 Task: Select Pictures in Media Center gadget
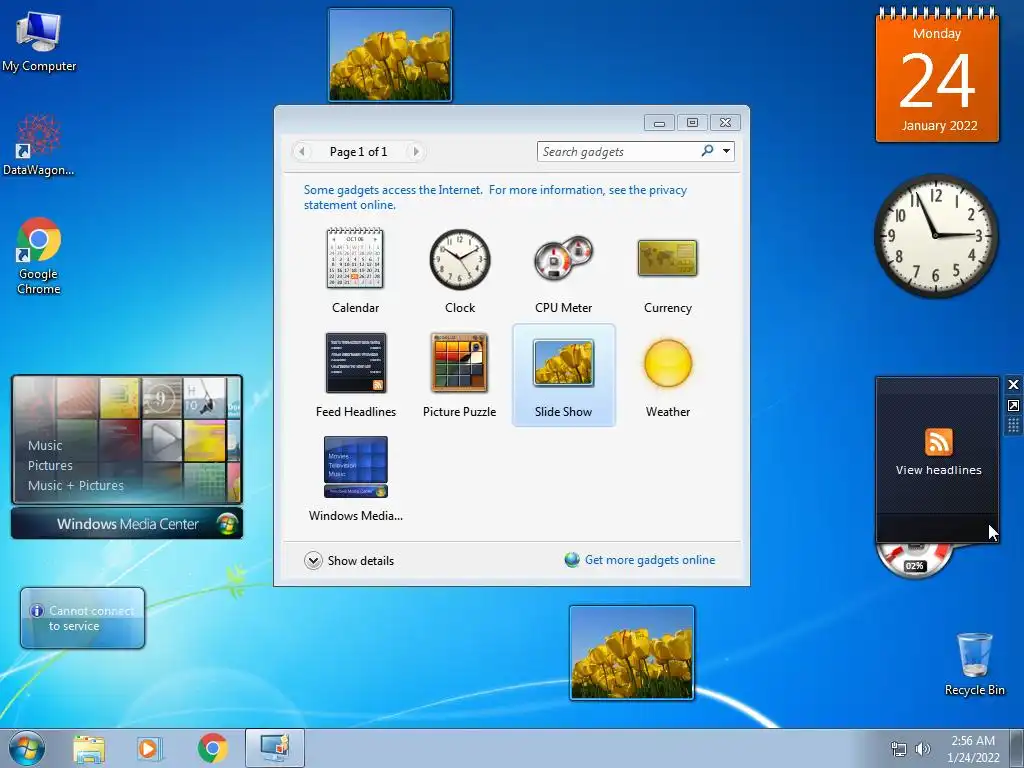point(50,466)
